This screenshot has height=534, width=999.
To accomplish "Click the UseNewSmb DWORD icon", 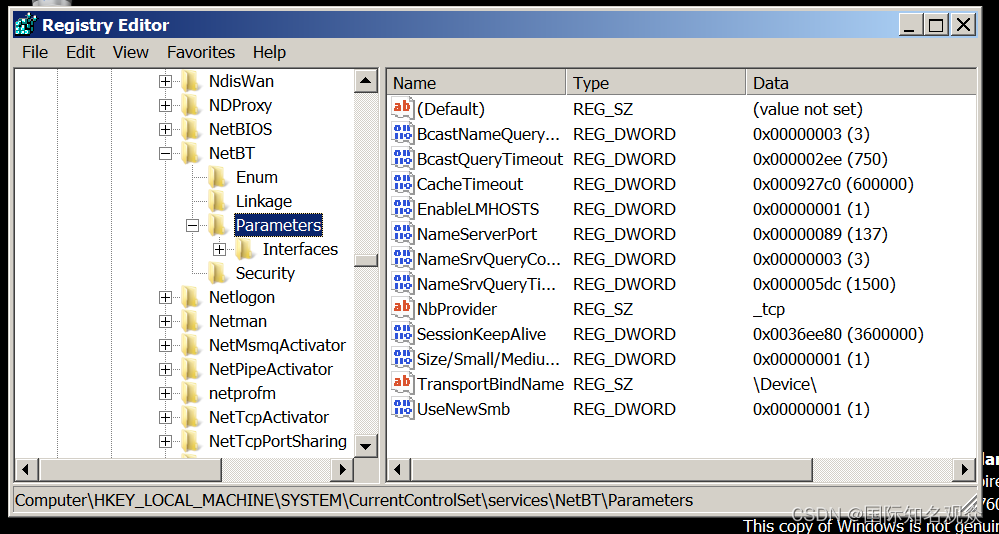I will [x=402, y=409].
